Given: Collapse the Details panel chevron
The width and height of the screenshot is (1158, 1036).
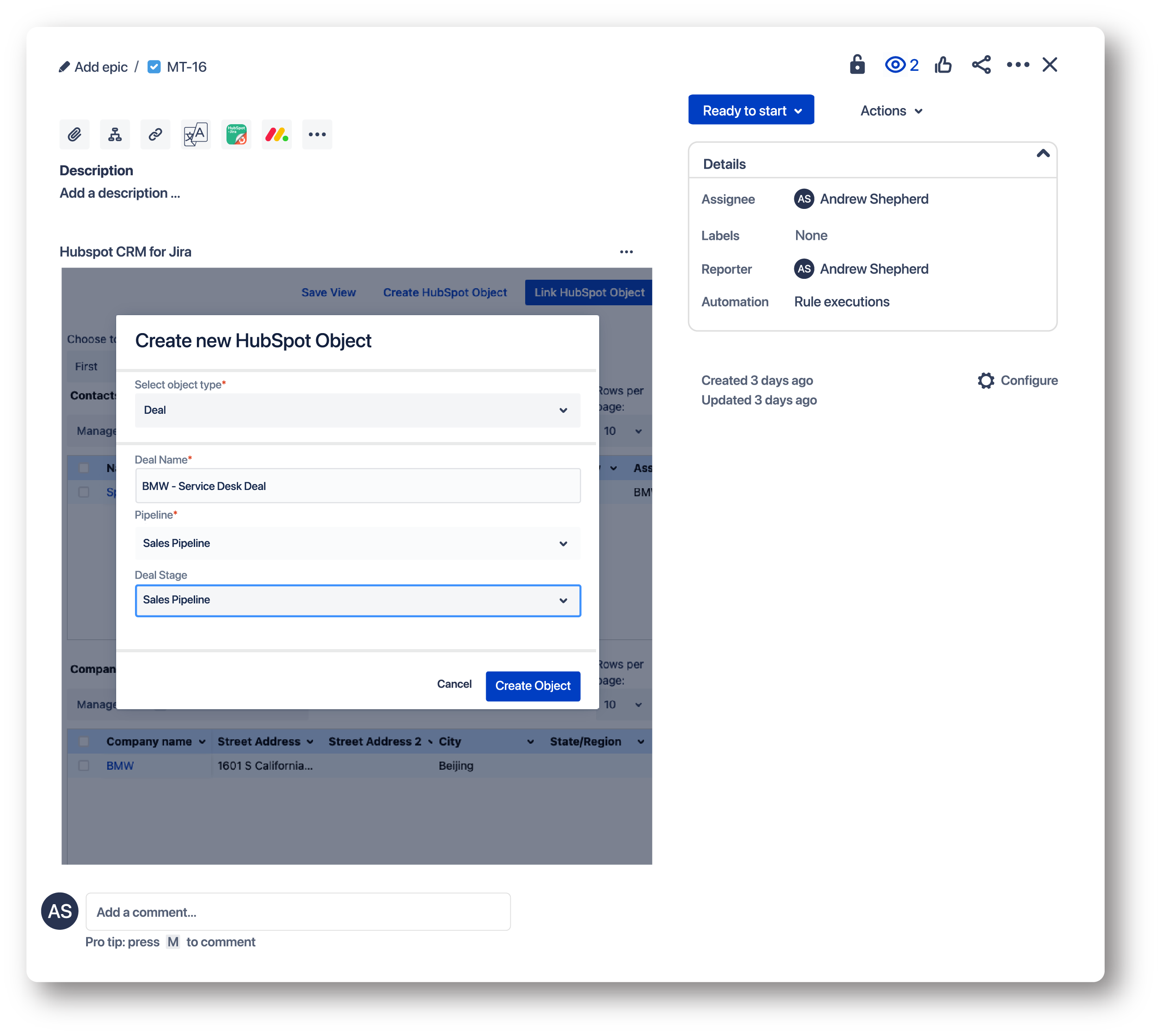Looking at the screenshot, I should click(1043, 154).
